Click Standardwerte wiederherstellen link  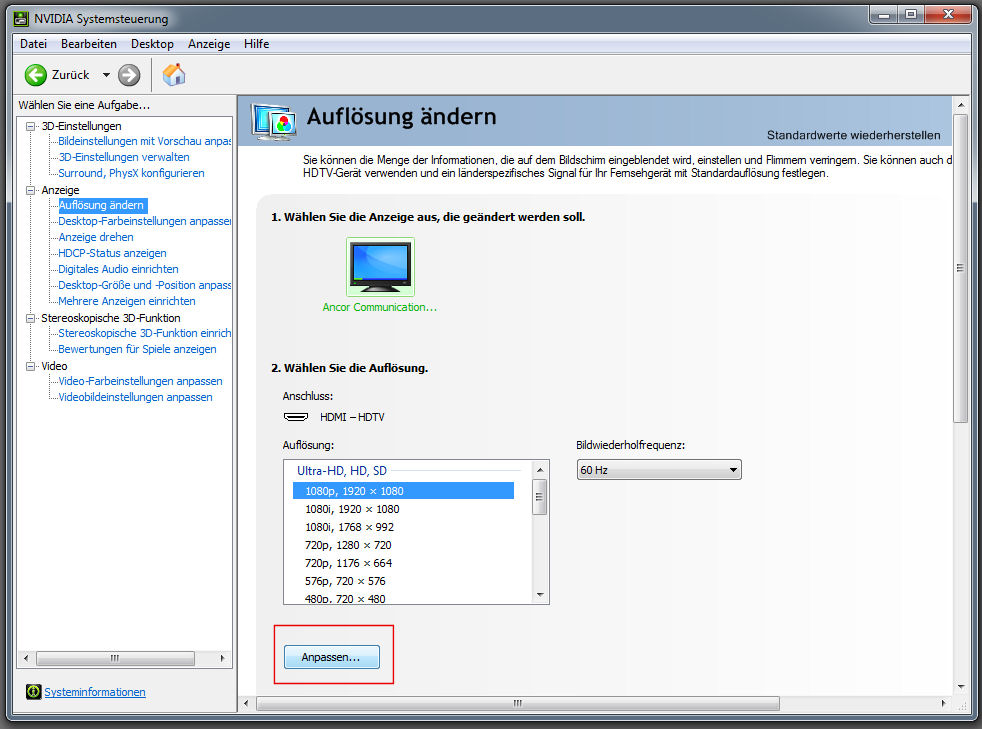(854, 135)
